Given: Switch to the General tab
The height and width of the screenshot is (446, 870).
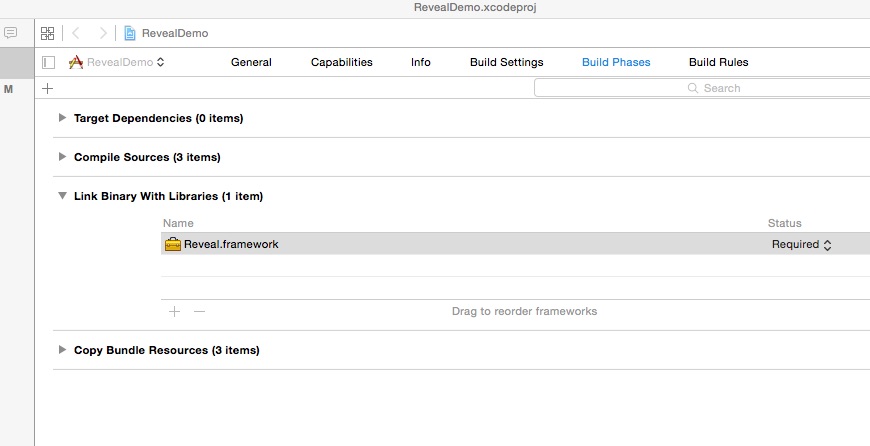Looking at the screenshot, I should [251, 62].
